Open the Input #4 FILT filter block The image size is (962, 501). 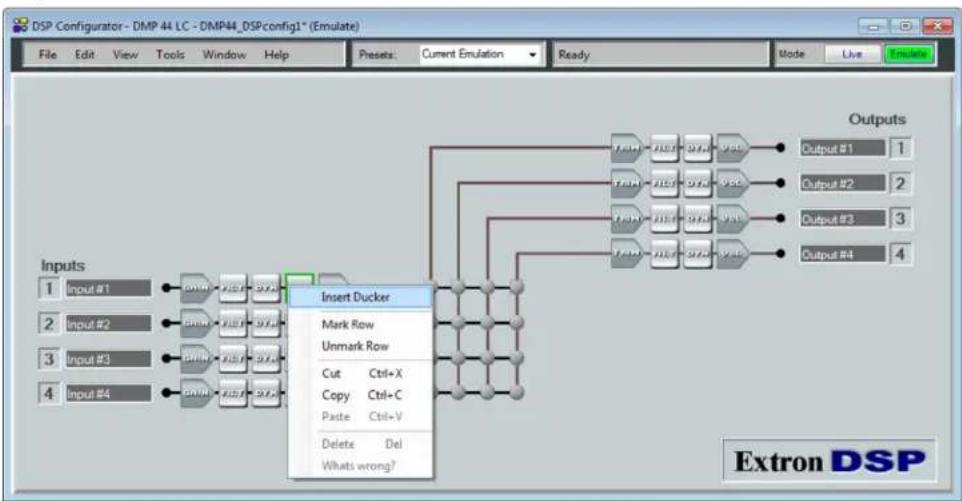pos(233,393)
